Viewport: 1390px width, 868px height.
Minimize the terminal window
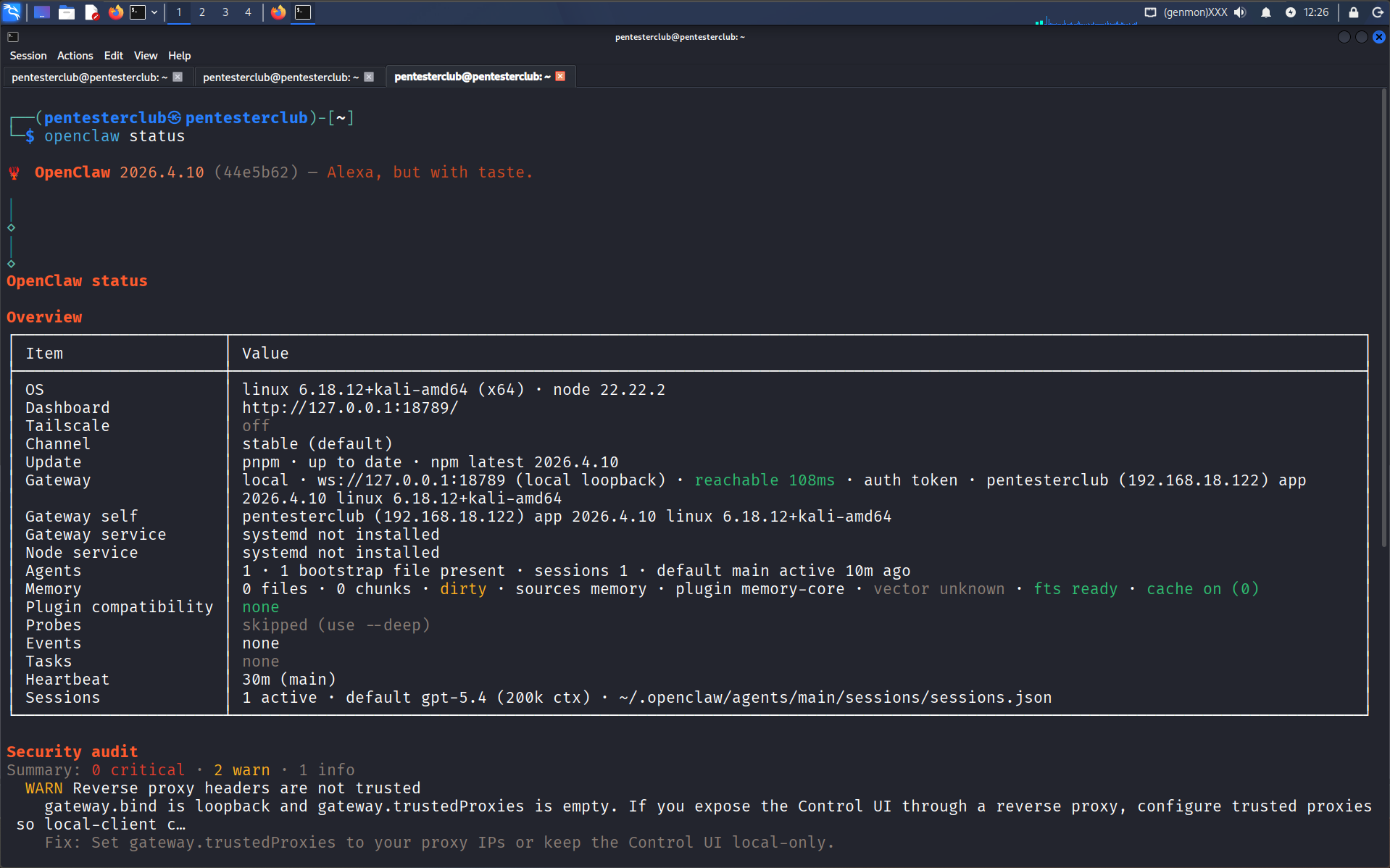[x=1344, y=37]
